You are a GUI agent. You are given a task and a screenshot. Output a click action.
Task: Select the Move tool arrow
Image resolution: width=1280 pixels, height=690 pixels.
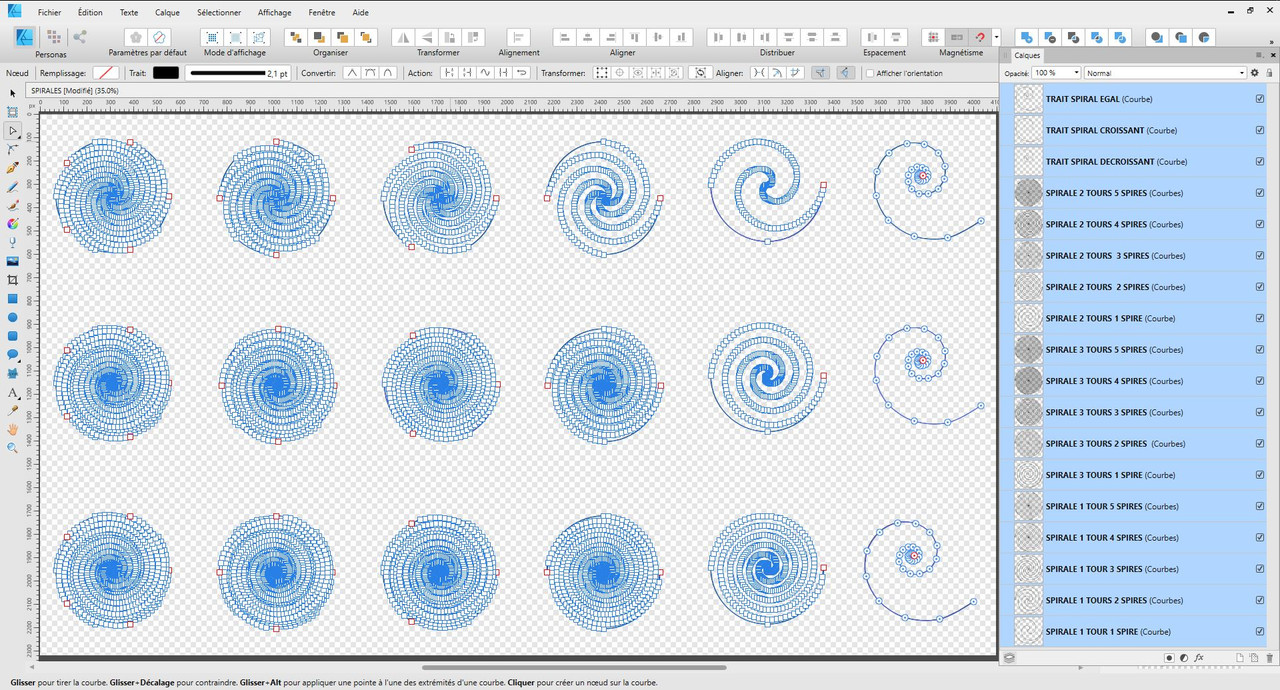coord(13,93)
